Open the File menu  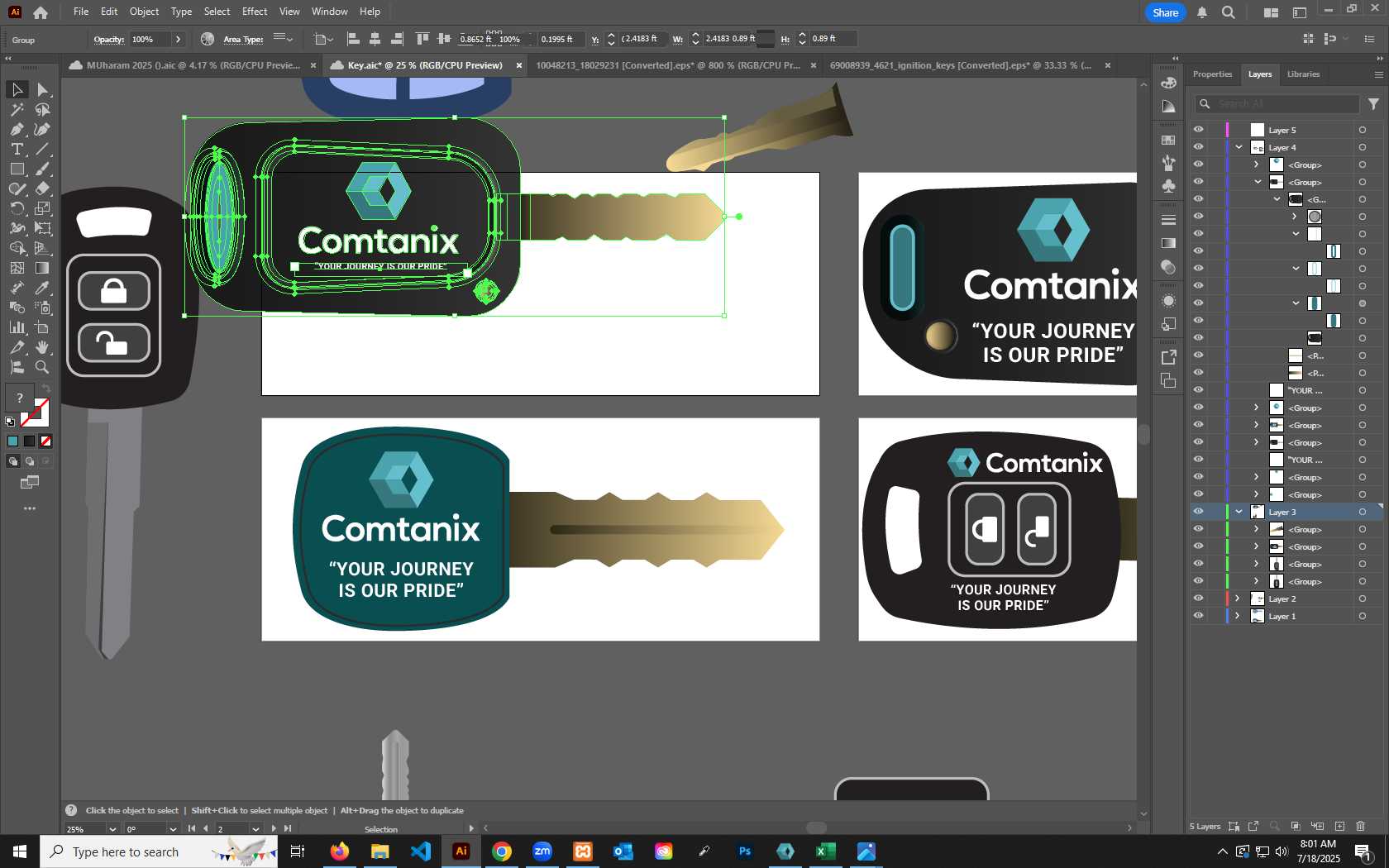[81, 12]
